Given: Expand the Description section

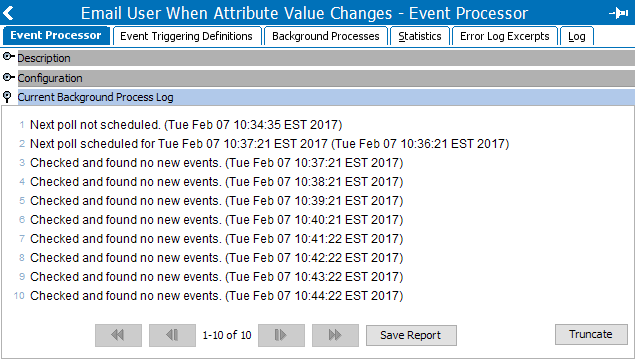Looking at the screenshot, I should click(8, 57).
